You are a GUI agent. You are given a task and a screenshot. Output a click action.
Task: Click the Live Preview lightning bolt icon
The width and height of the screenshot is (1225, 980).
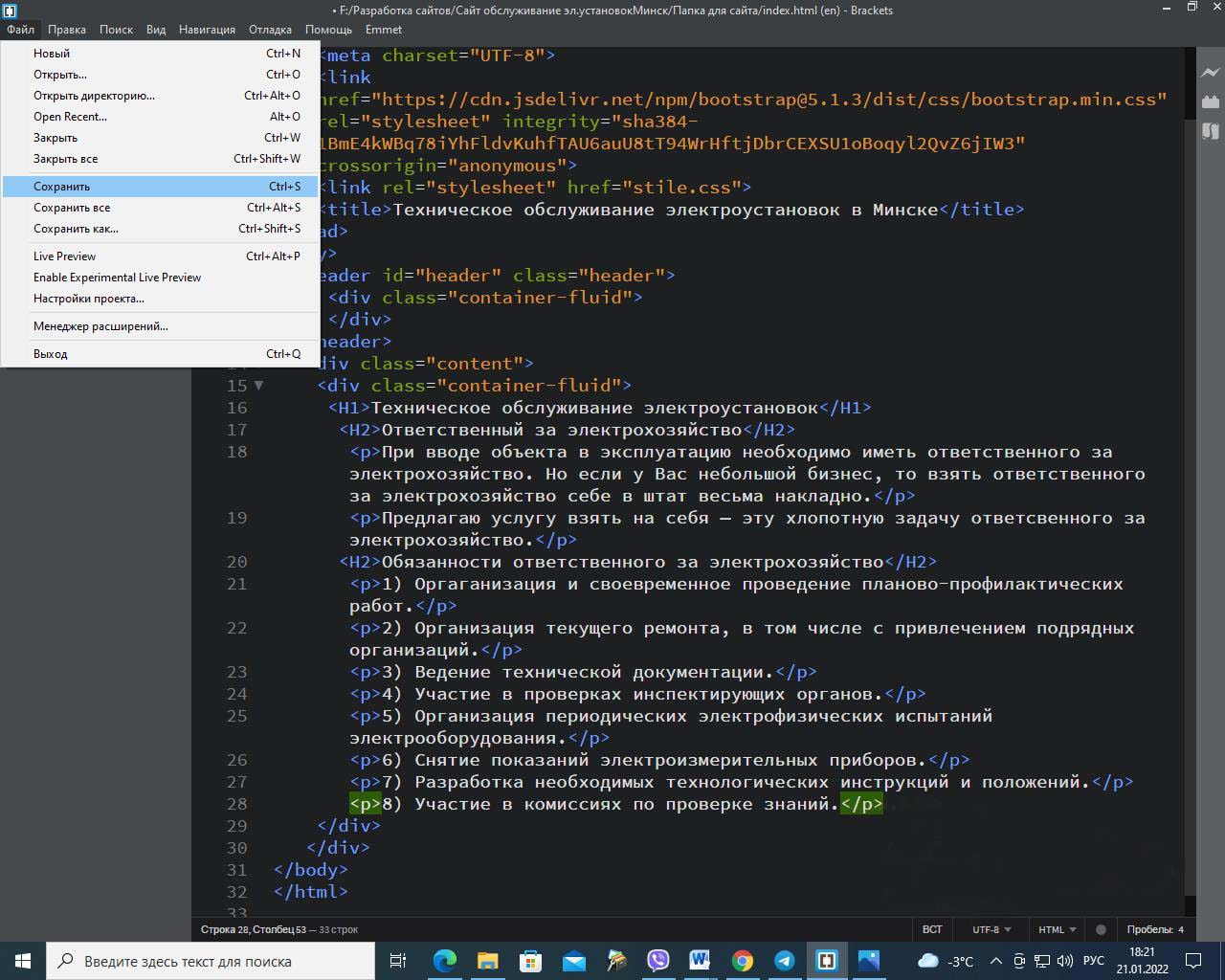1210,73
